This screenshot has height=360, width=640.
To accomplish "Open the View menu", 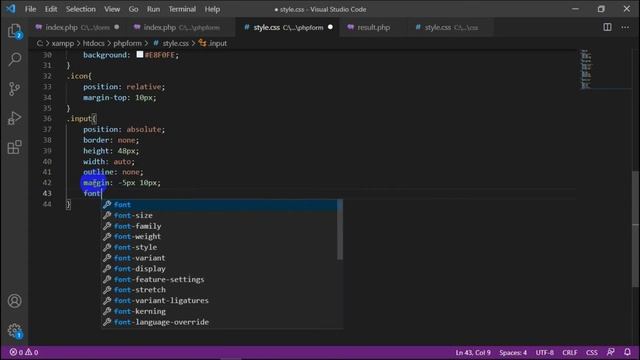I will click(112, 9).
